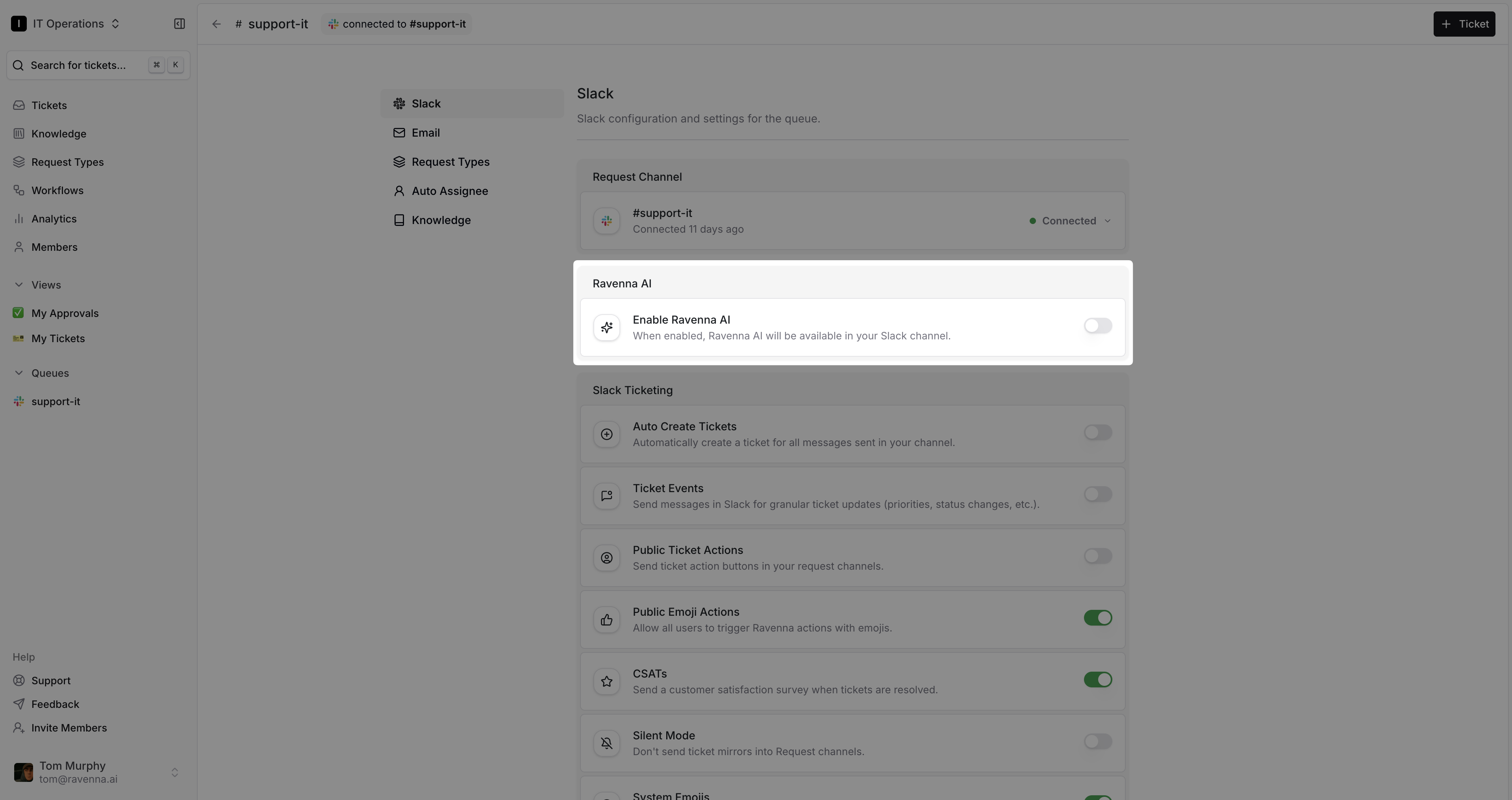1512x800 pixels.
Task: Click the connected to #support-it badge
Action: click(397, 24)
